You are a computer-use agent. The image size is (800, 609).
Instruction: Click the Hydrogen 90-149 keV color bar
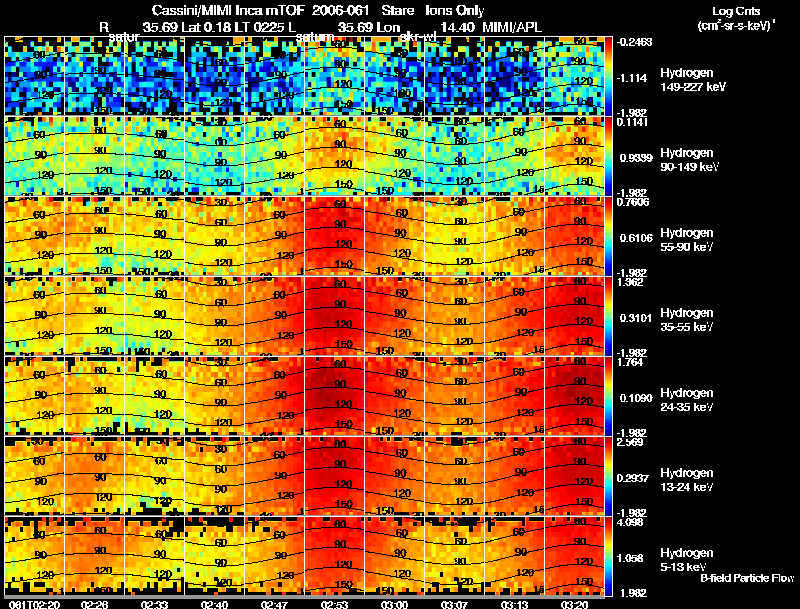coord(610,156)
